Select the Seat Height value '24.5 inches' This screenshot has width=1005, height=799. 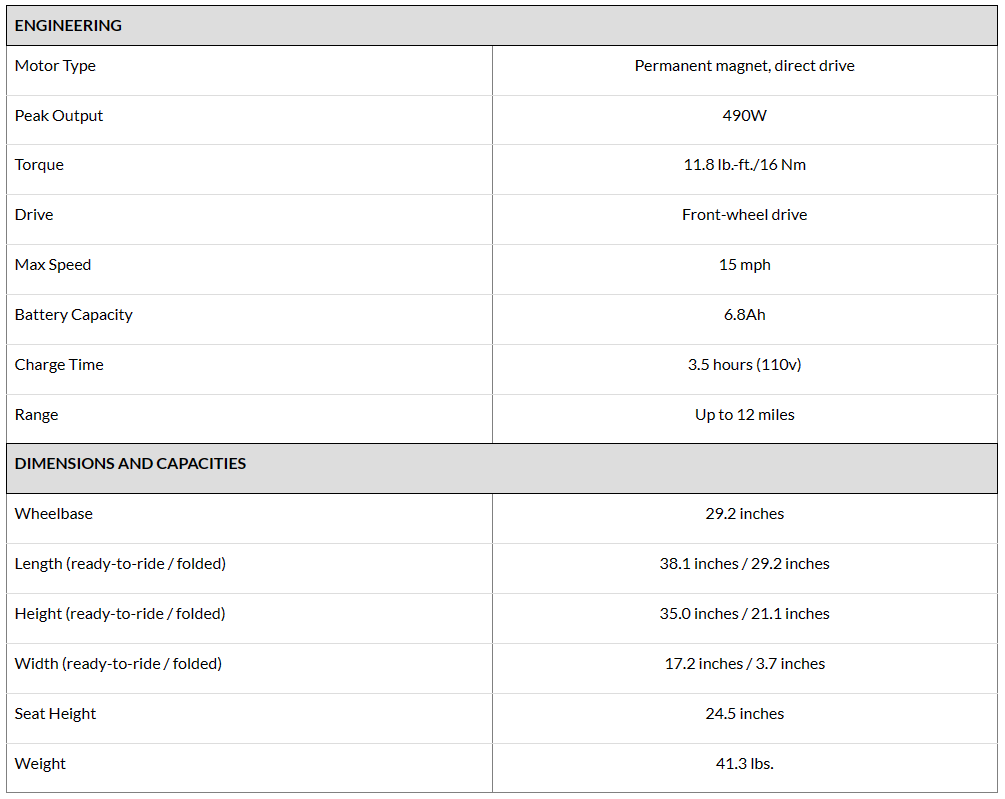(x=744, y=714)
